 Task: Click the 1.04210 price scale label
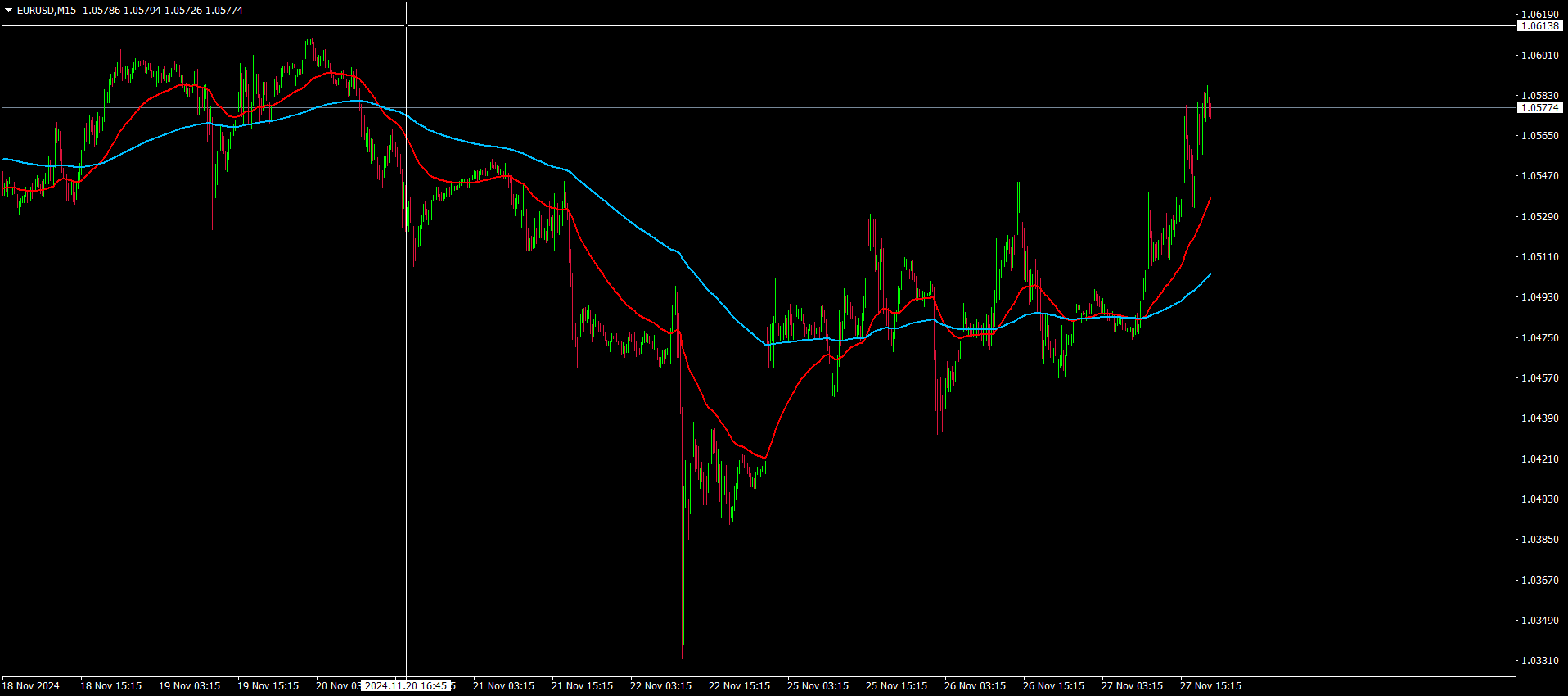pos(1540,459)
